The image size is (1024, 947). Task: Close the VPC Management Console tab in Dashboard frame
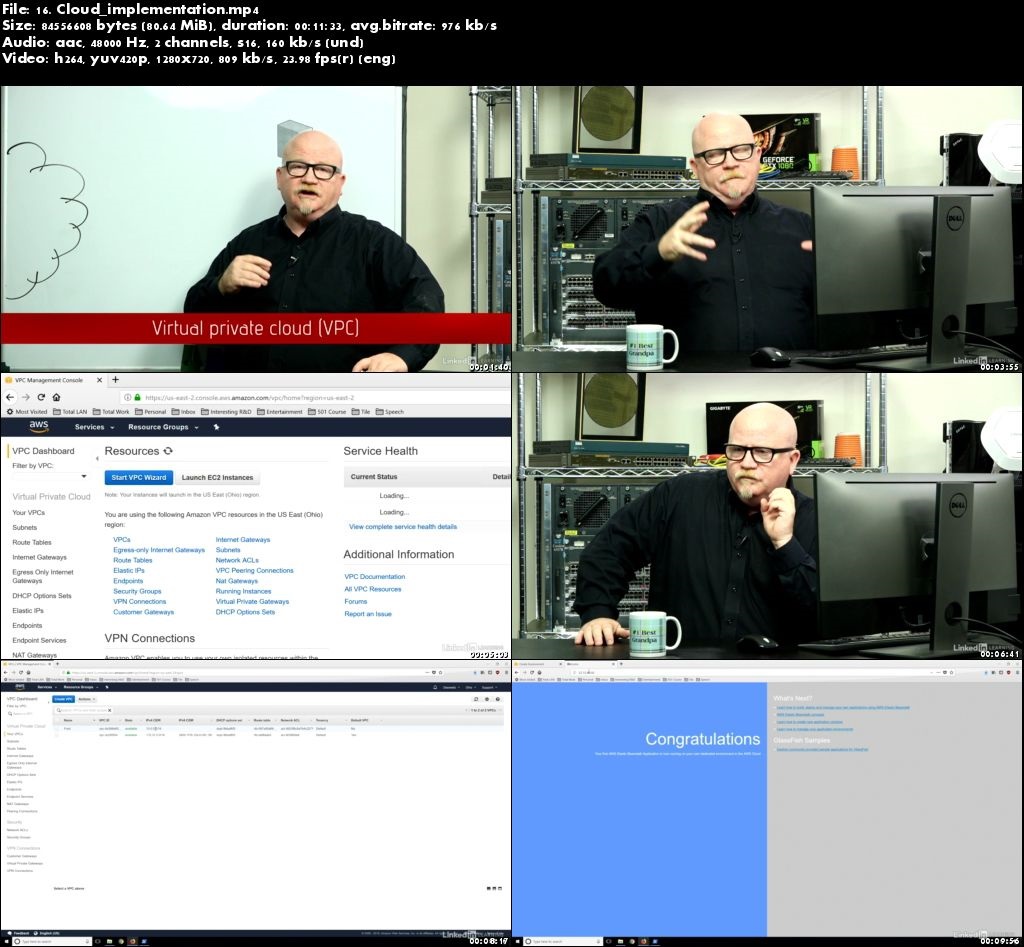click(99, 380)
